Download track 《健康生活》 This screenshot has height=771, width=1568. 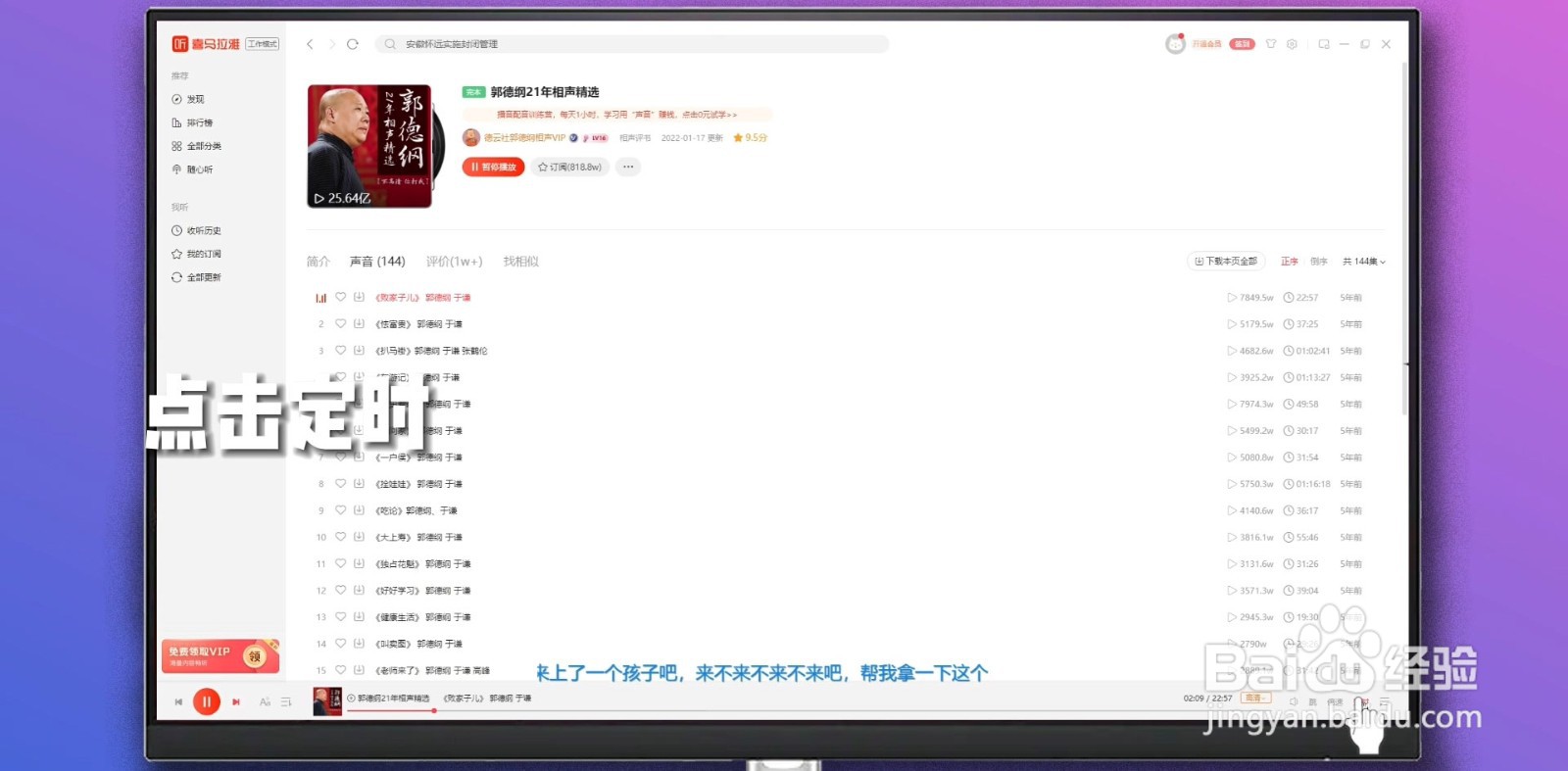[x=359, y=616]
